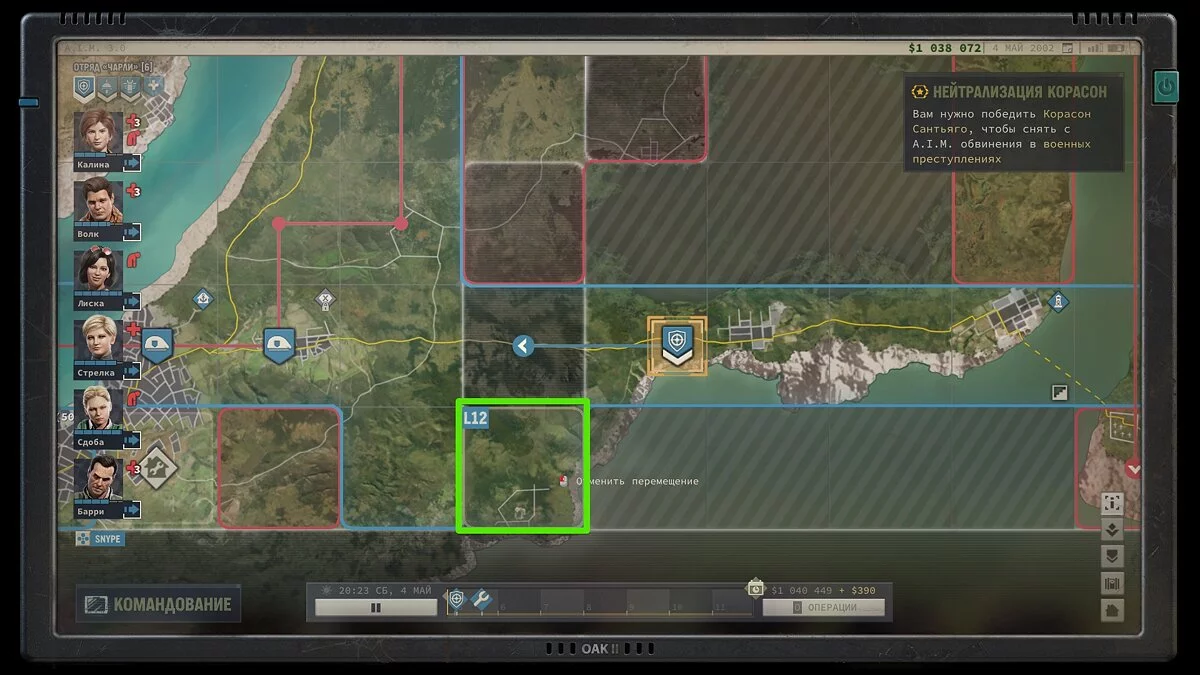
Task: Click the squad direction arrow on the route
Action: [x=523, y=346]
